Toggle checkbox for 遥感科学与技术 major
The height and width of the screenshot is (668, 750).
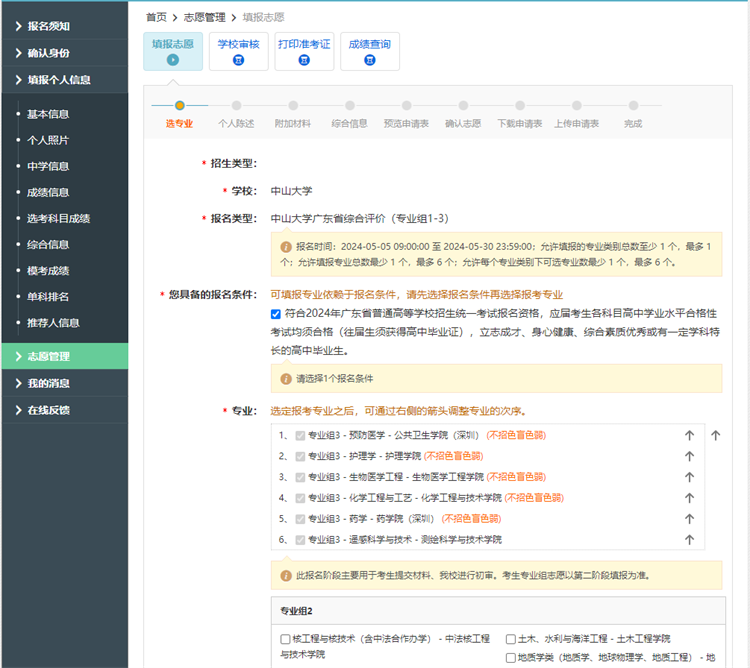(300, 540)
